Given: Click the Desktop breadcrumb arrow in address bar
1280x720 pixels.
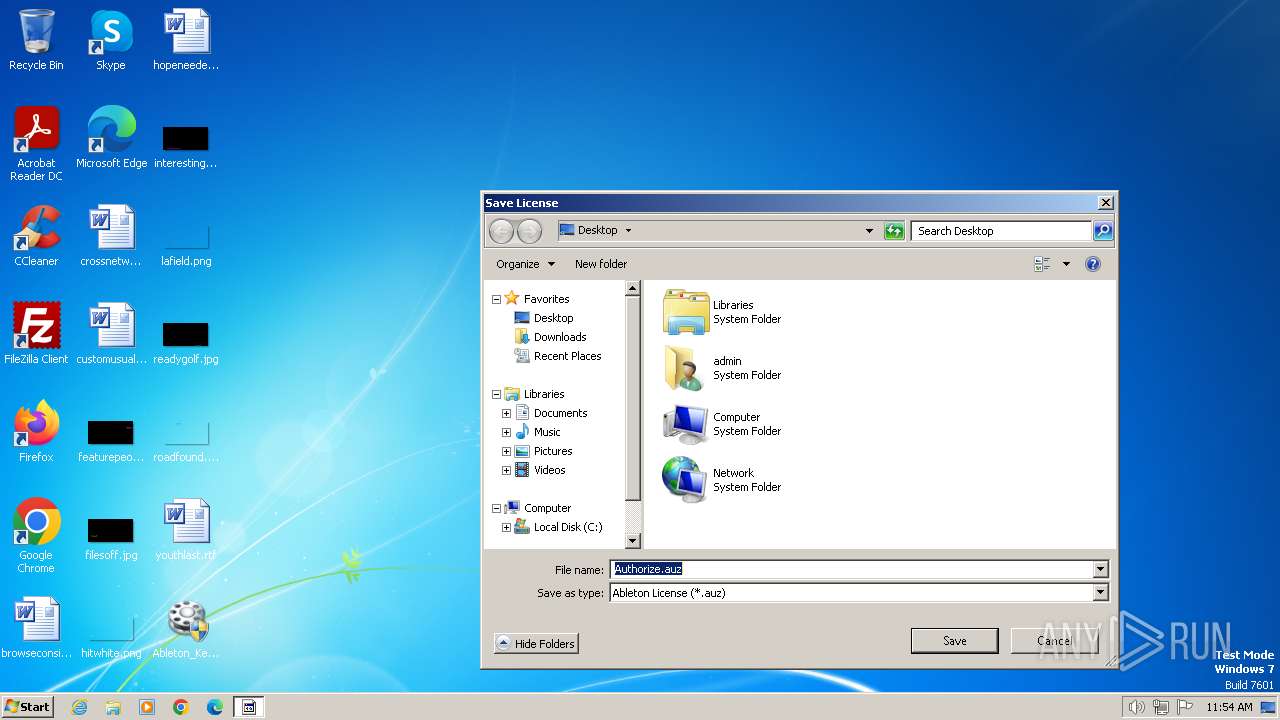Looking at the screenshot, I should 628,231.
